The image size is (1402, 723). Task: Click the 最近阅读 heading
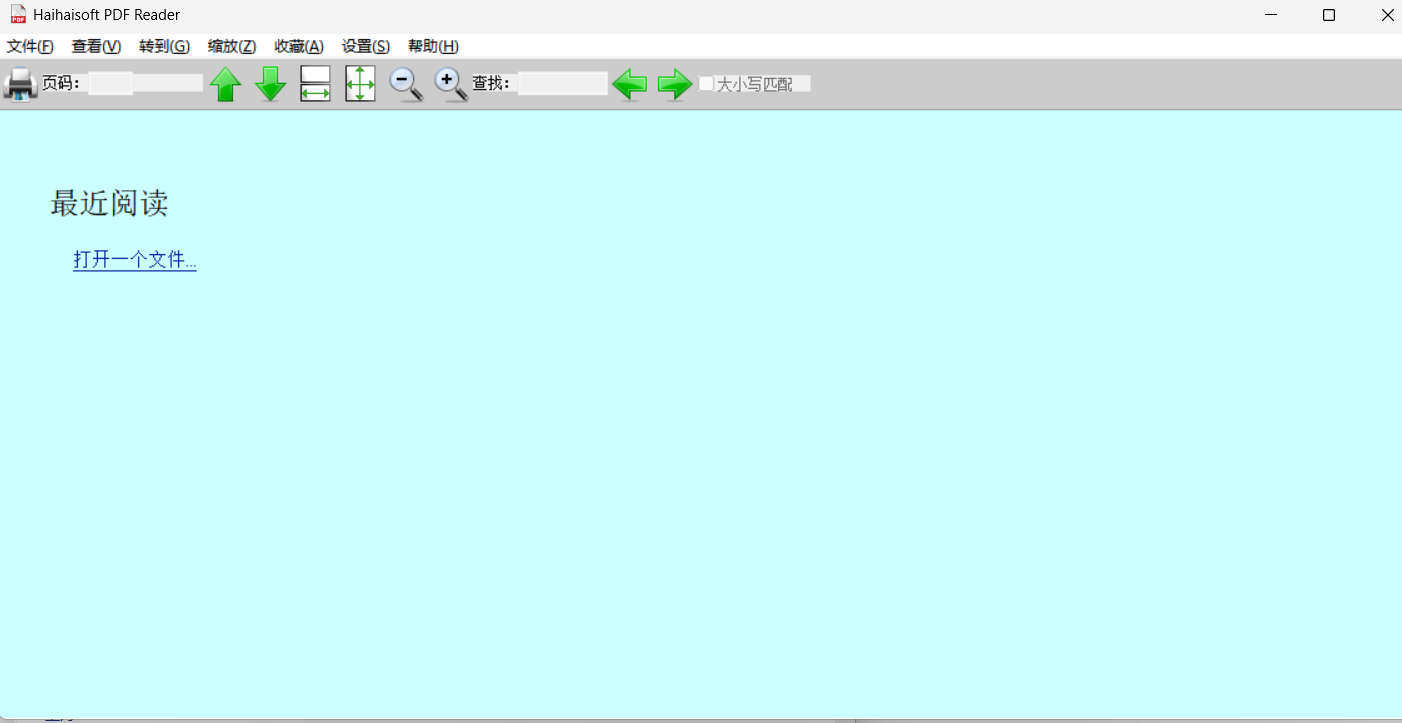[x=109, y=203]
